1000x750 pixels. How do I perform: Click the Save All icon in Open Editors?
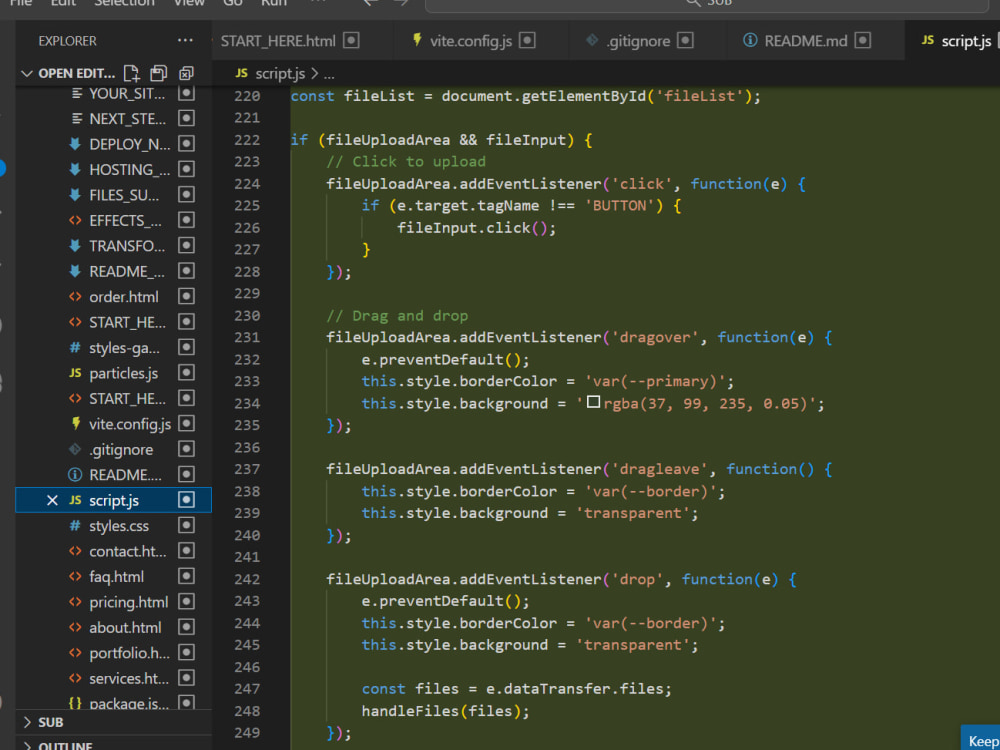click(x=159, y=73)
